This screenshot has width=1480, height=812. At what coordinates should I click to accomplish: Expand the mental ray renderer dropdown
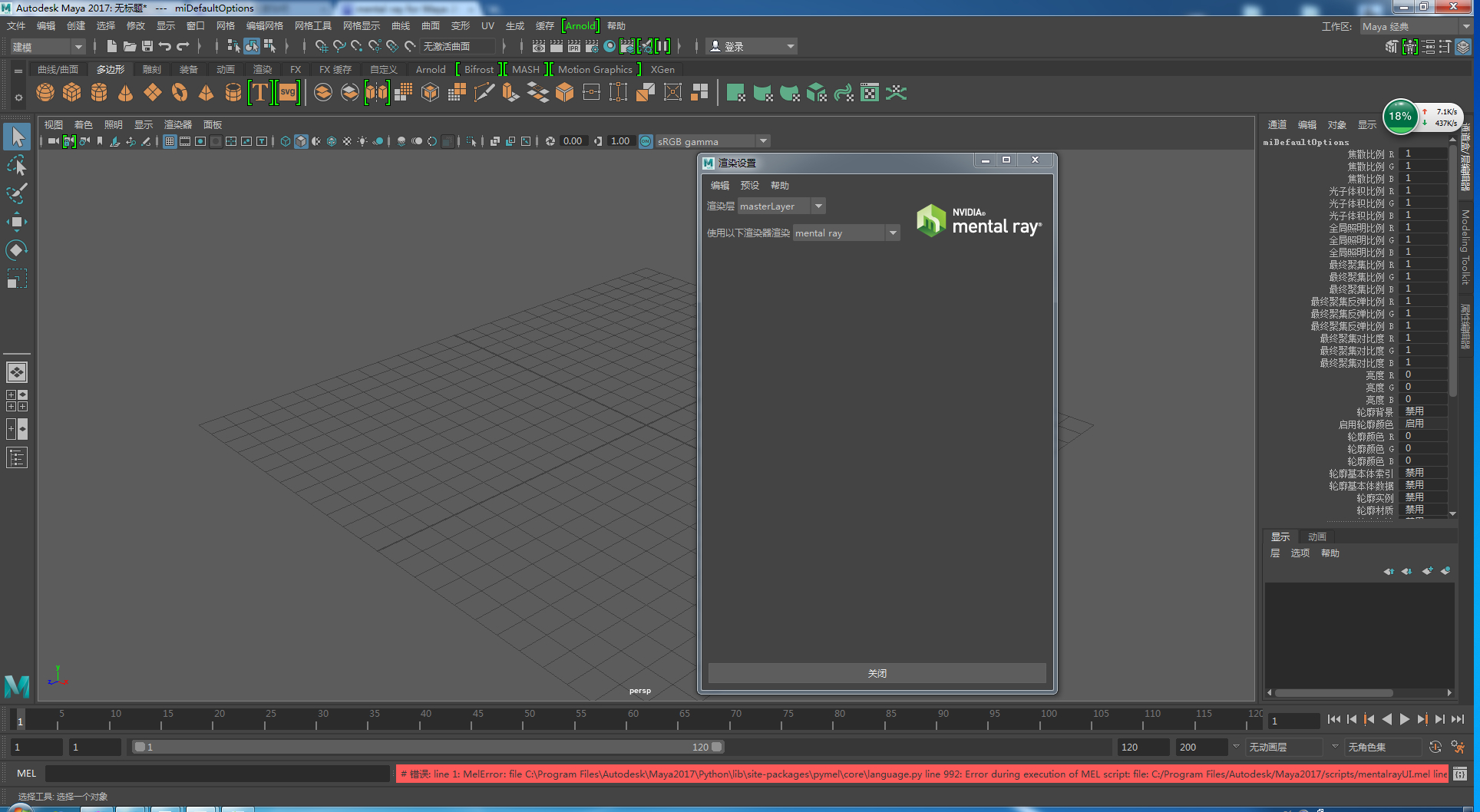point(845,233)
